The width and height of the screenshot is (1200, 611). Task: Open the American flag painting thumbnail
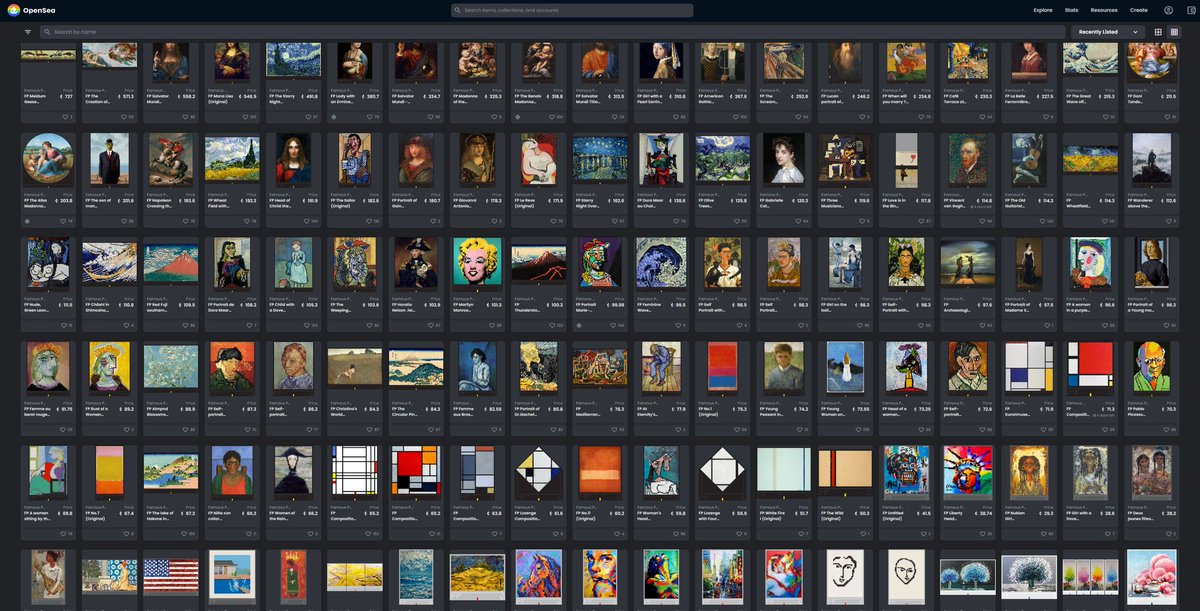coord(170,576)
